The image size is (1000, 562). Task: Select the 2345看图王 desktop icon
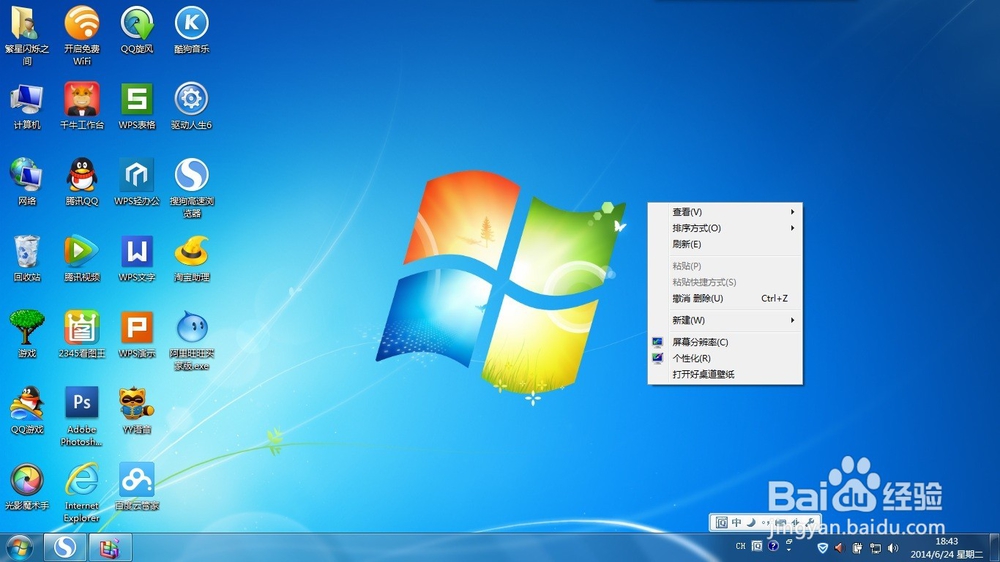click(x=82, y=327)
